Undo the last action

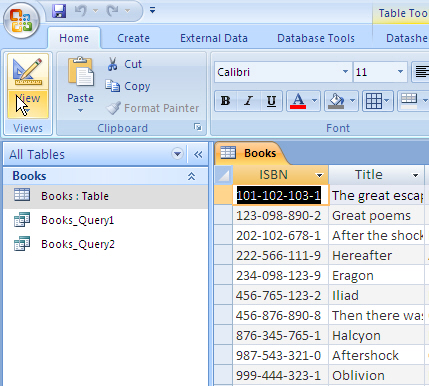(x=80, y=11)
